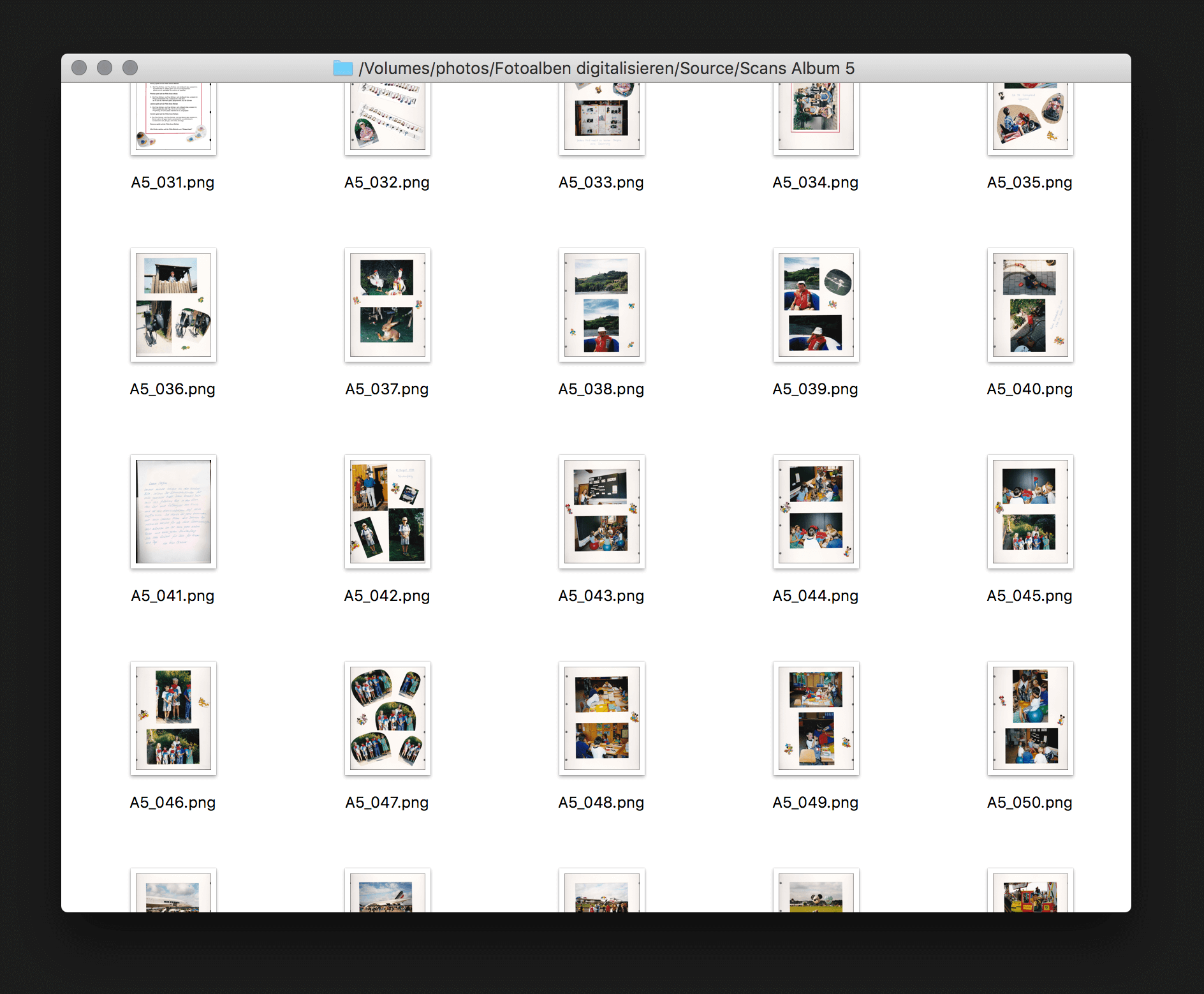
Task: Click the filename label A5_045.png
Action: pyautogui.click(x=1029, y=595)
